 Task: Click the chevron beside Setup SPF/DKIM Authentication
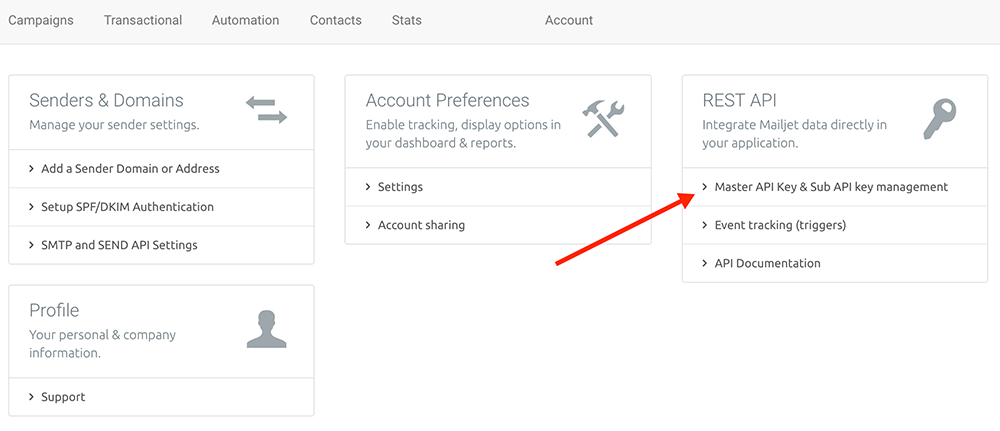point(31,207)
